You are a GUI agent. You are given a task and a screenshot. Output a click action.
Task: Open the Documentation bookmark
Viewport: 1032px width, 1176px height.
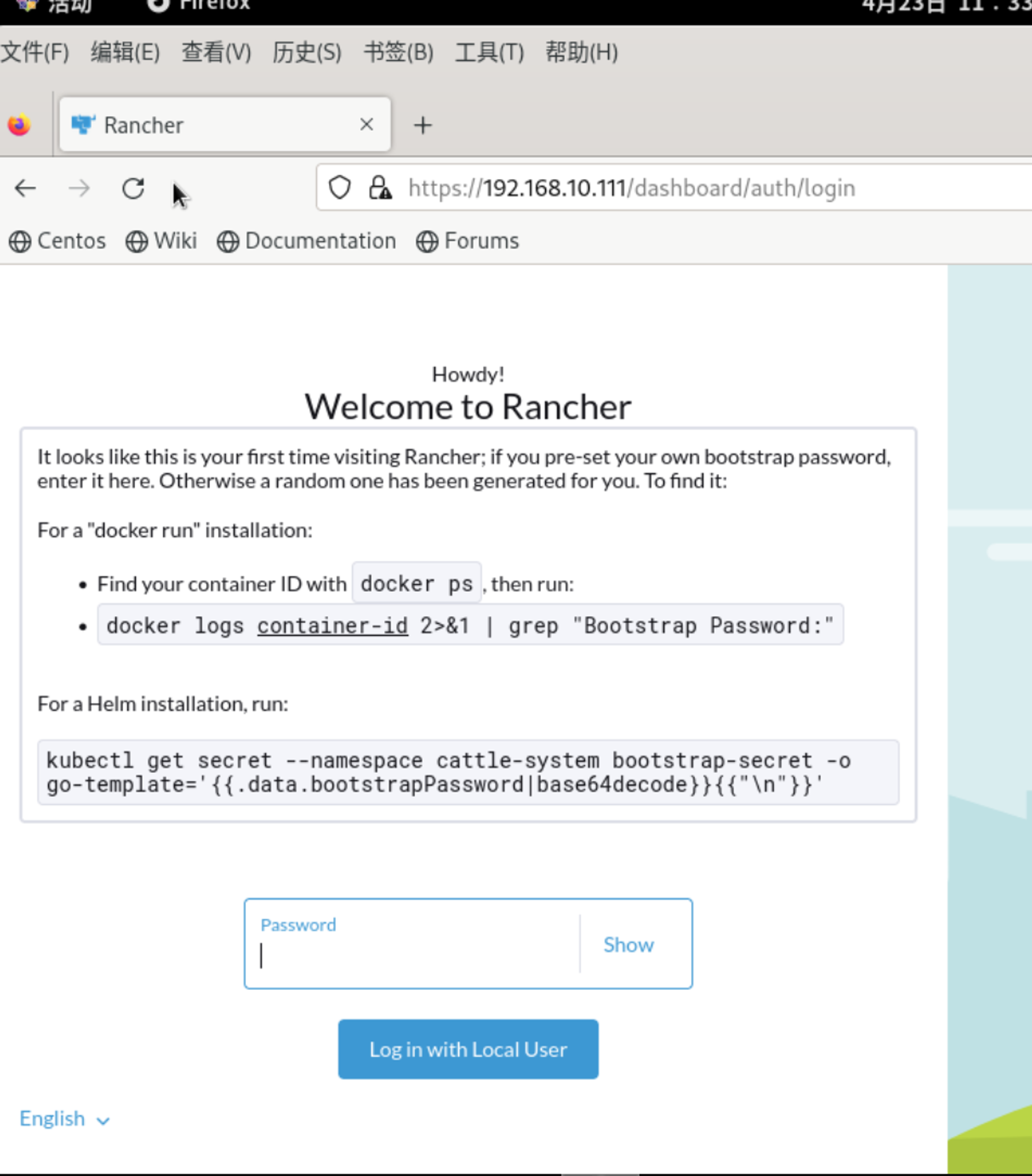click(307, 241)
